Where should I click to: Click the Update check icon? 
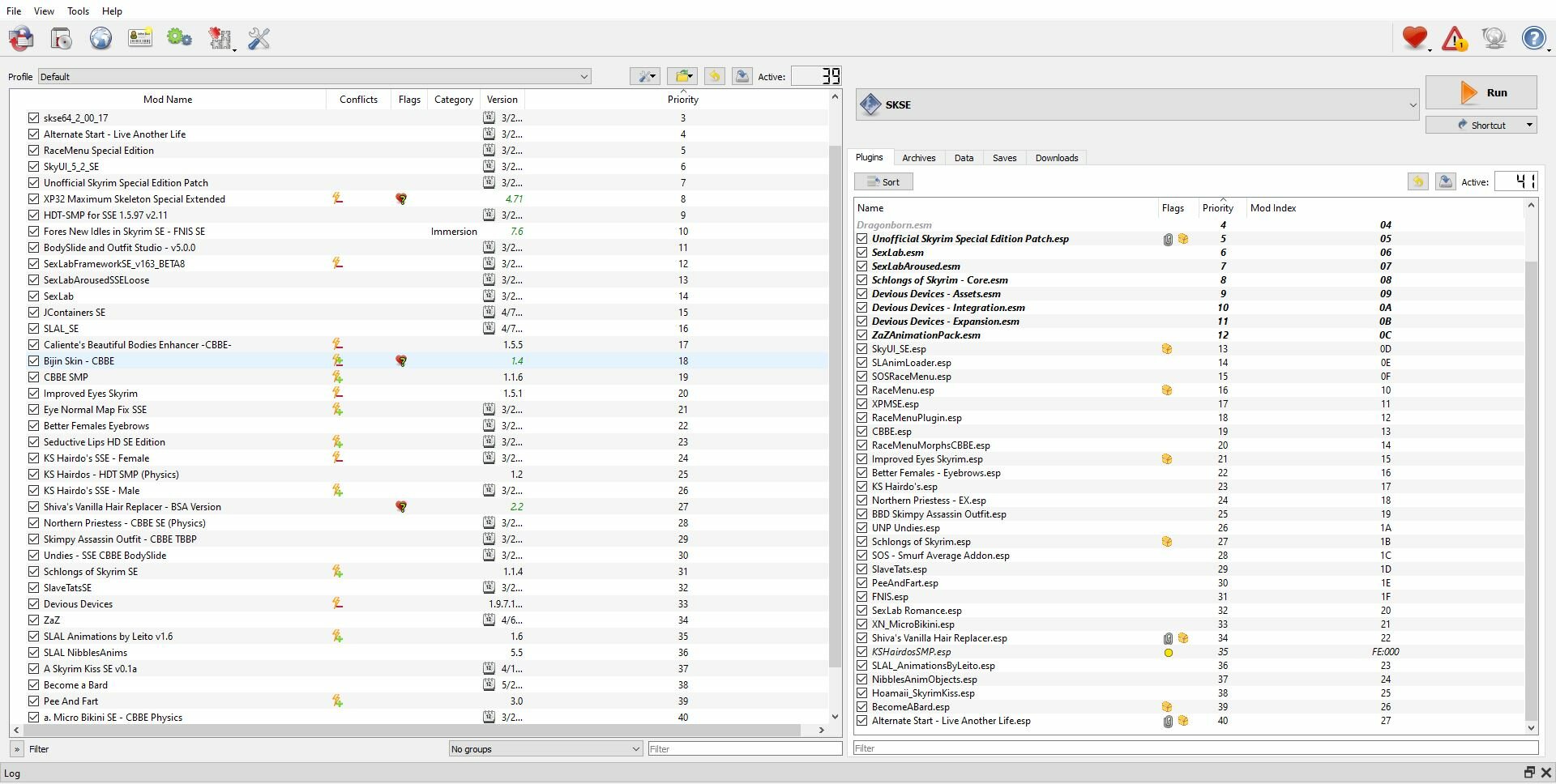point(1494,38)
